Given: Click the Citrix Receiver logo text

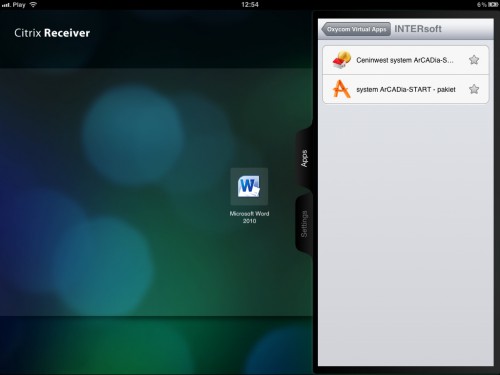Looking at the screenshot, I should point(52,33).
